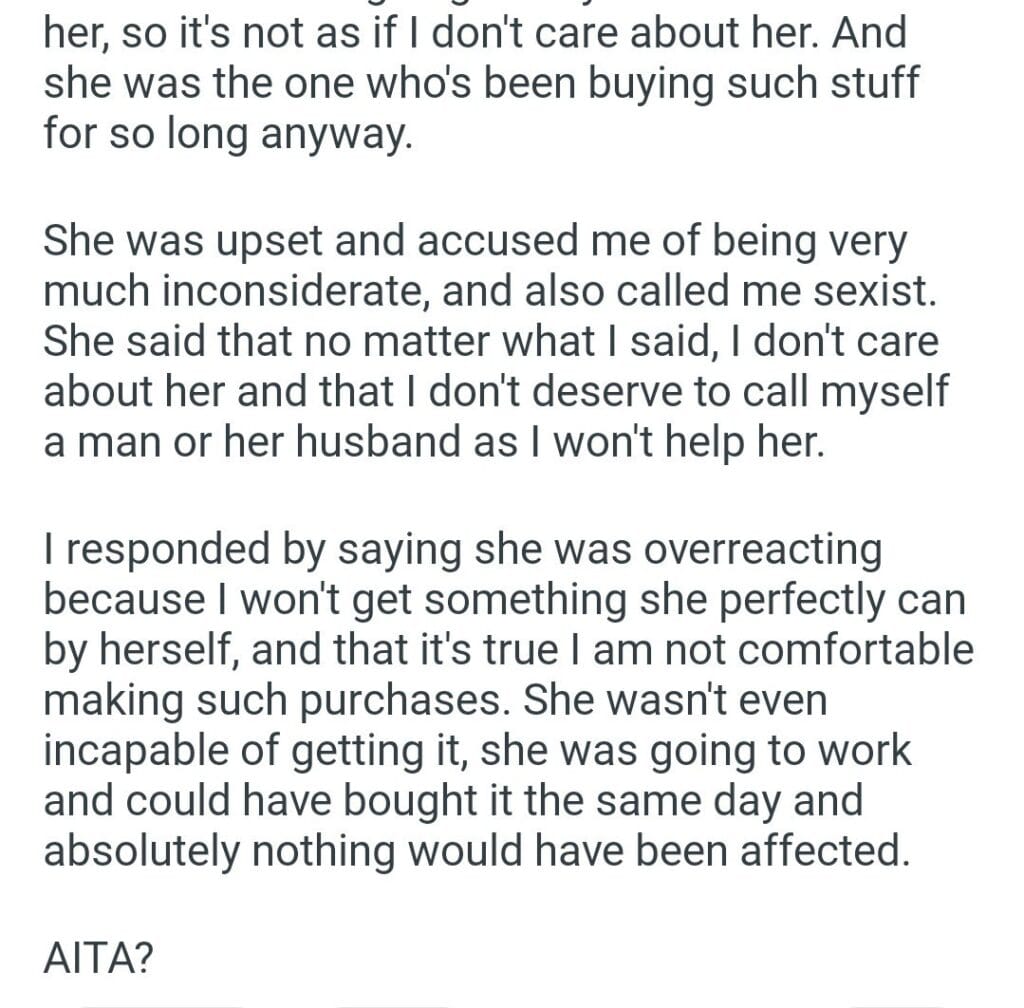The image size is (1024, 1008).
Task: Click the line "for so long anyway."
Action: (228, 132)
